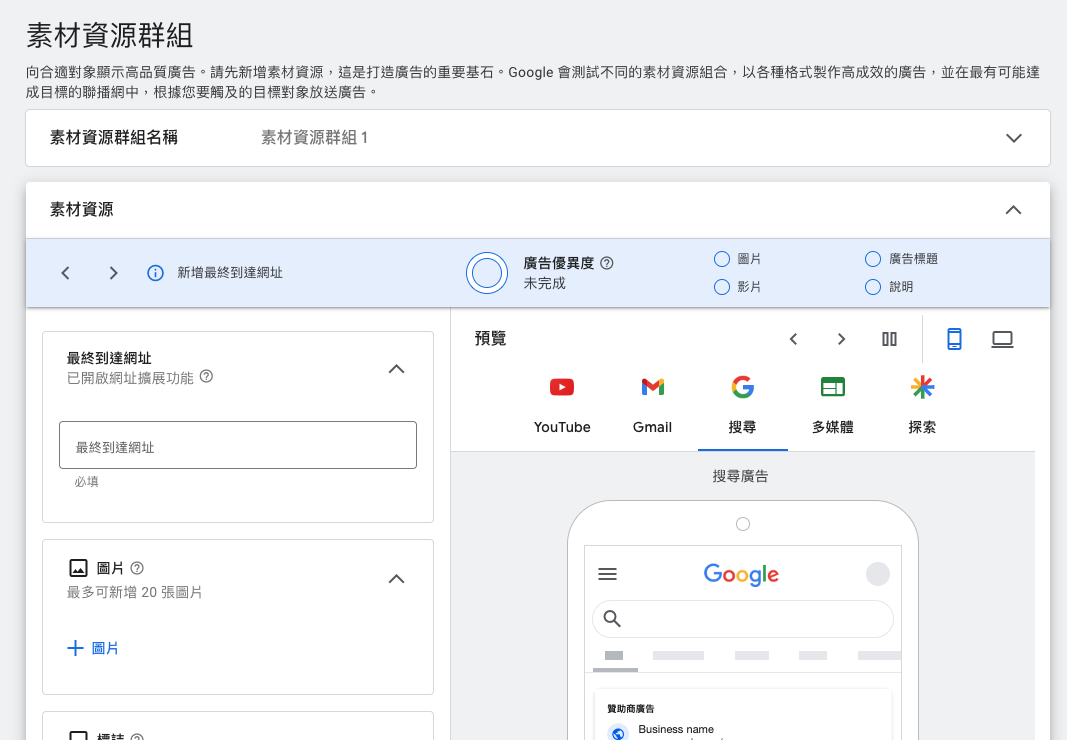Open split column preview layout
This screenshot has width=1067, height=740.
click(889, 339)
